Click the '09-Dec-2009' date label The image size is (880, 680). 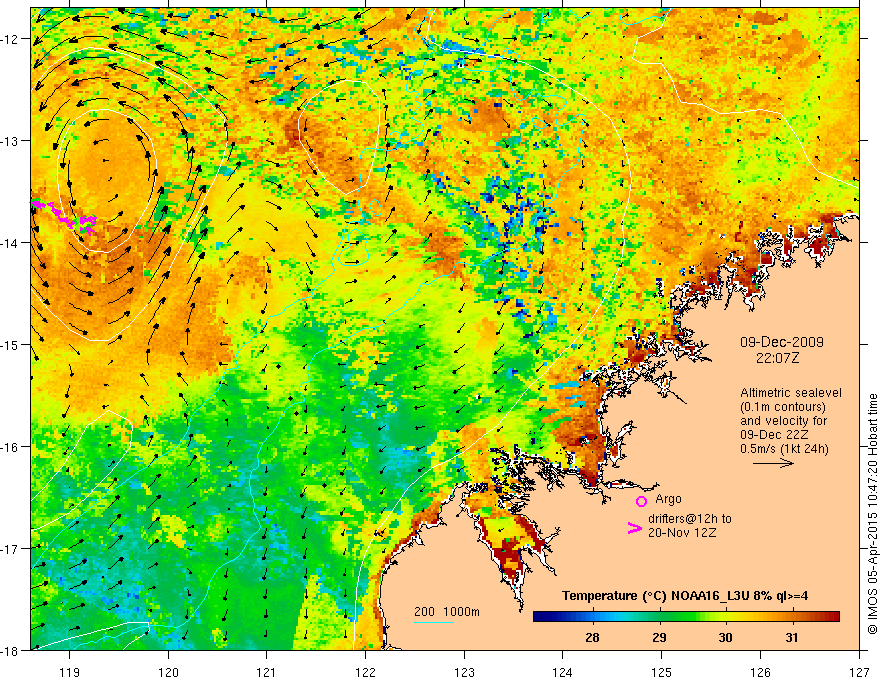[x=781, y=342]
